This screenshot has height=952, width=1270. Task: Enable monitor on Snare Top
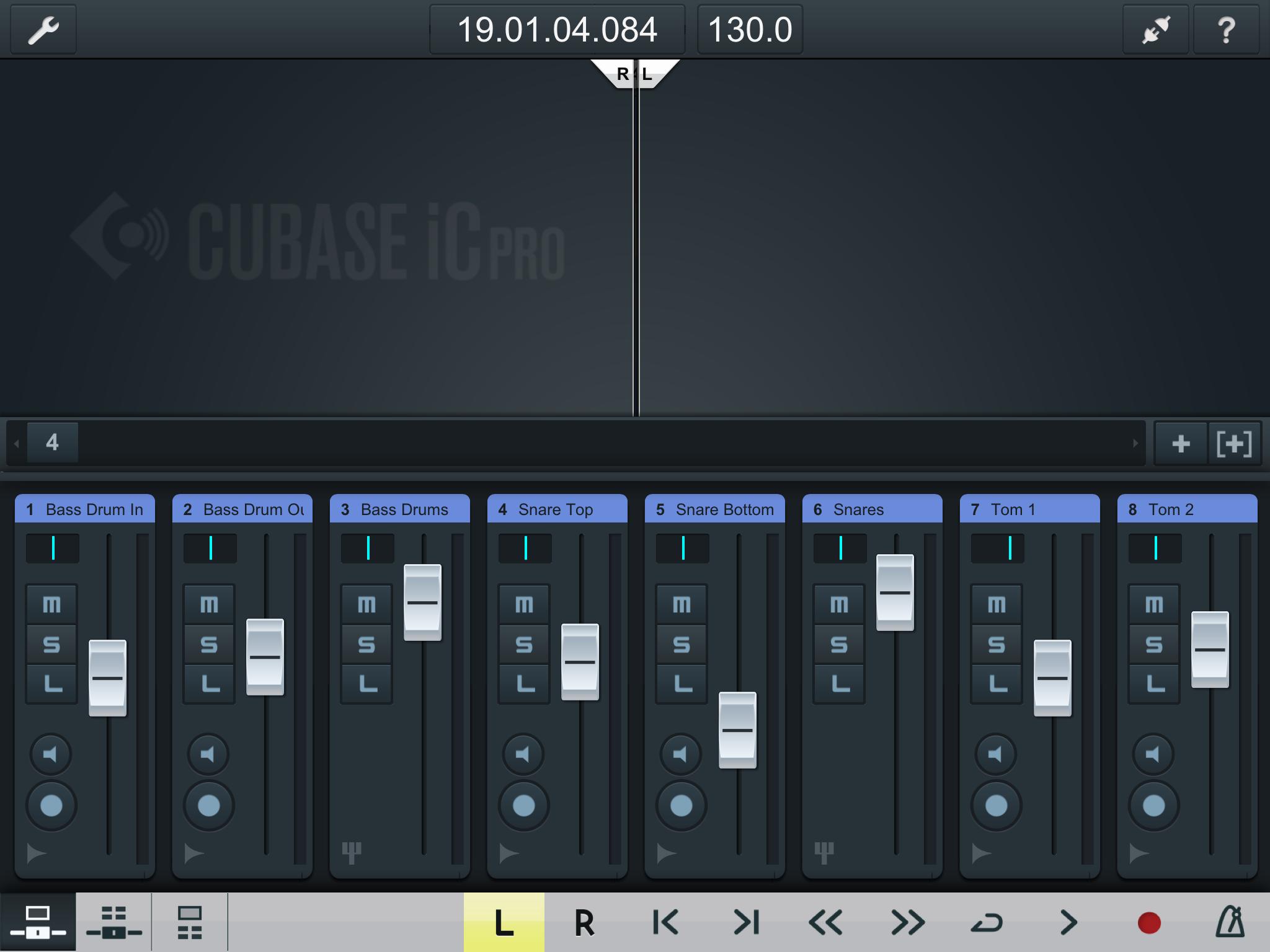click(x=523, y=754)
